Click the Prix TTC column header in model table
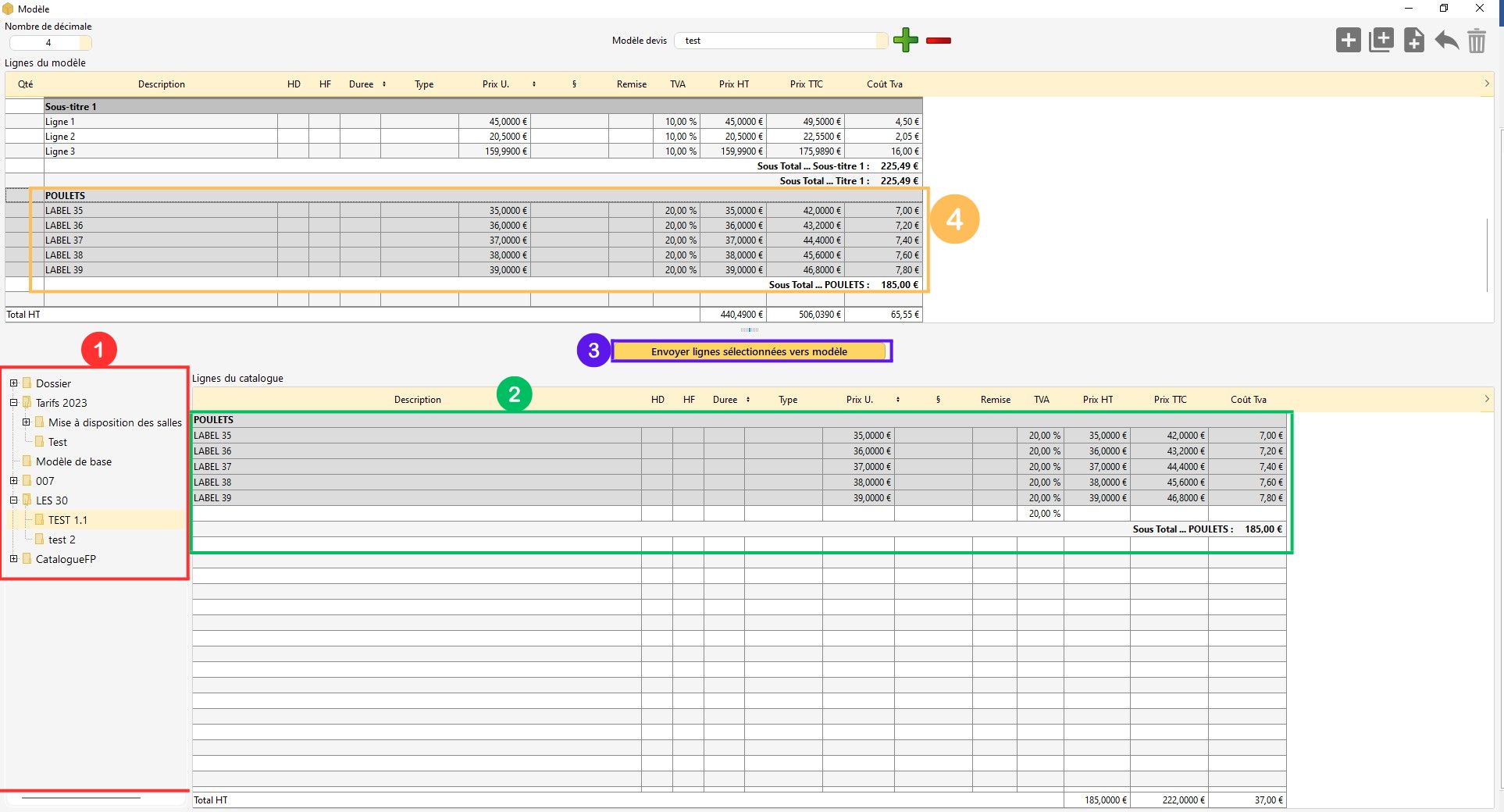 click(806, 84)
